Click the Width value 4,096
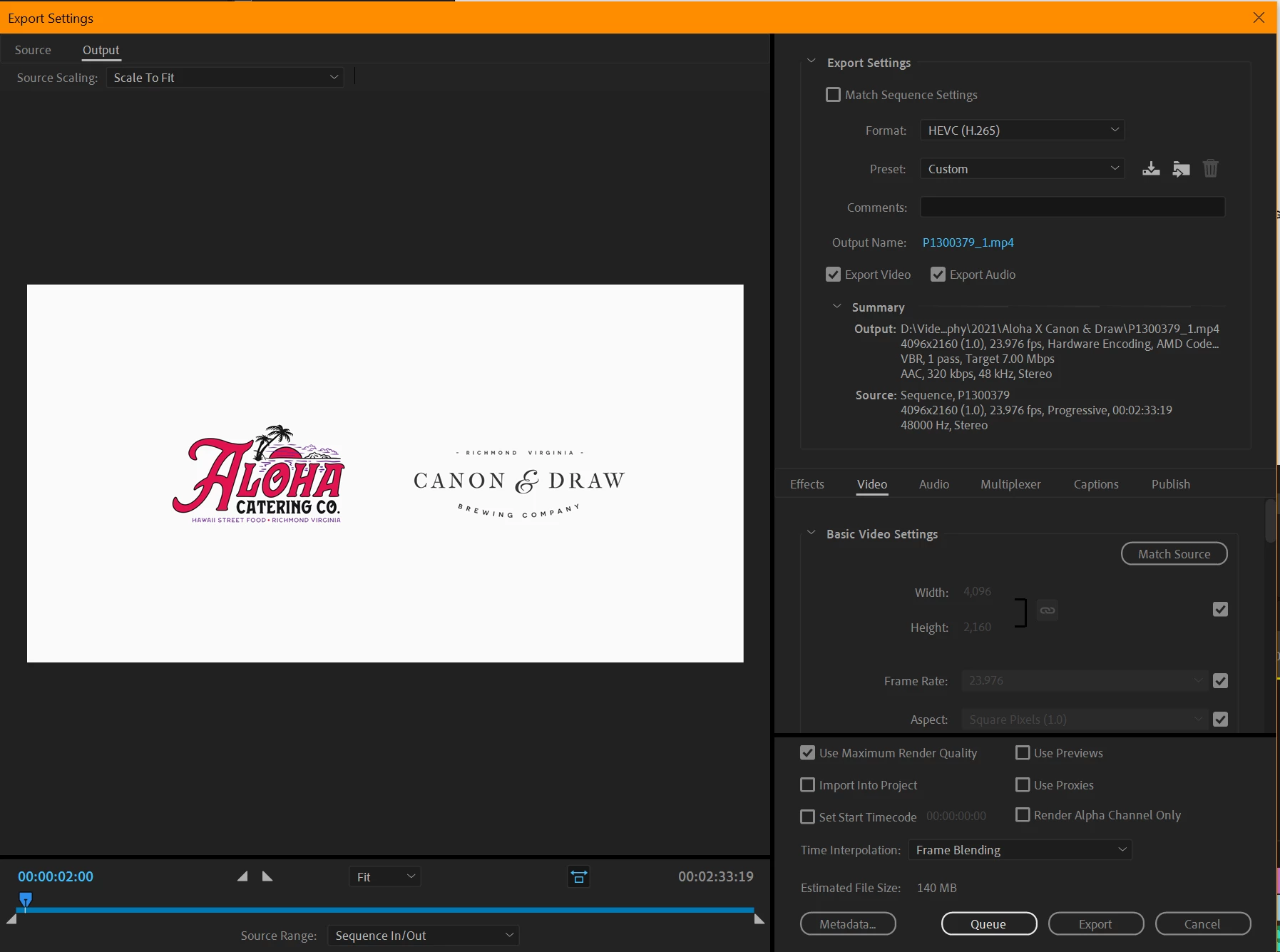Screen dimensions: 1280x952 (977, 592)
